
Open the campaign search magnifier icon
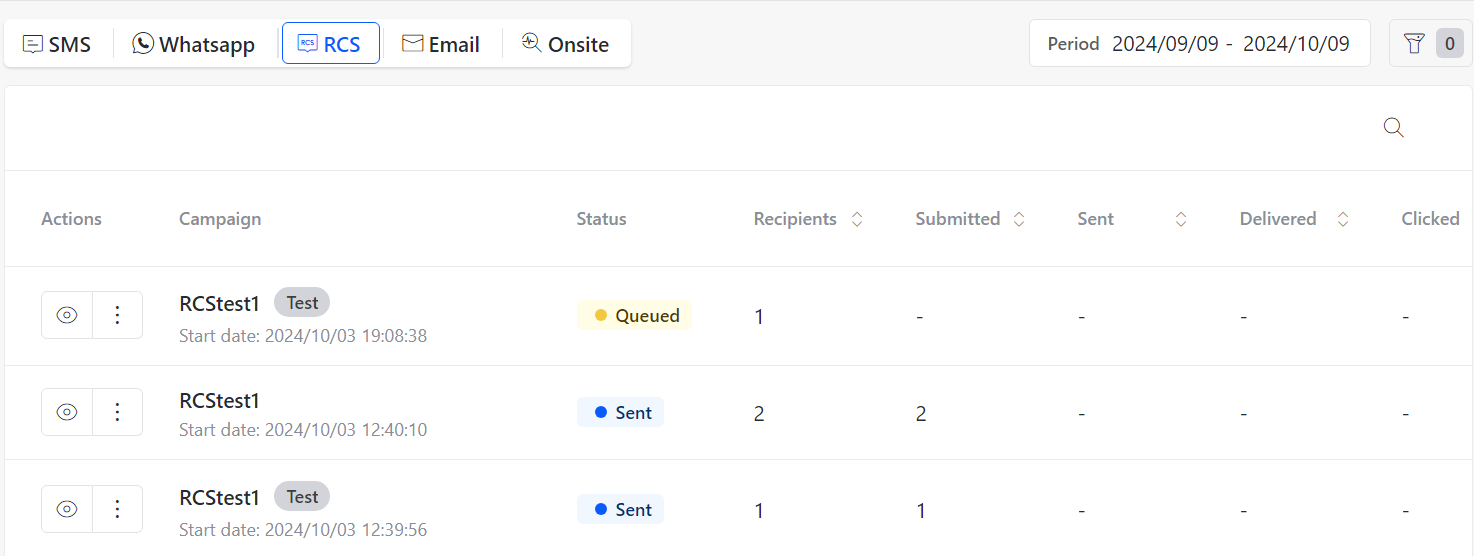coord(1393,128)
